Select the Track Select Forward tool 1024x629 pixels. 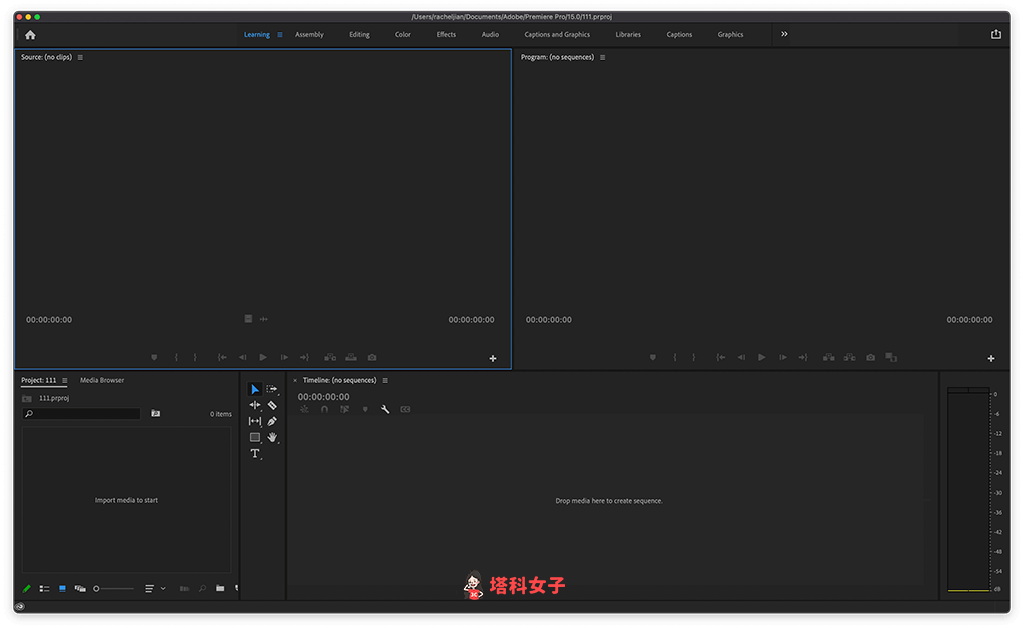(270, 388)
